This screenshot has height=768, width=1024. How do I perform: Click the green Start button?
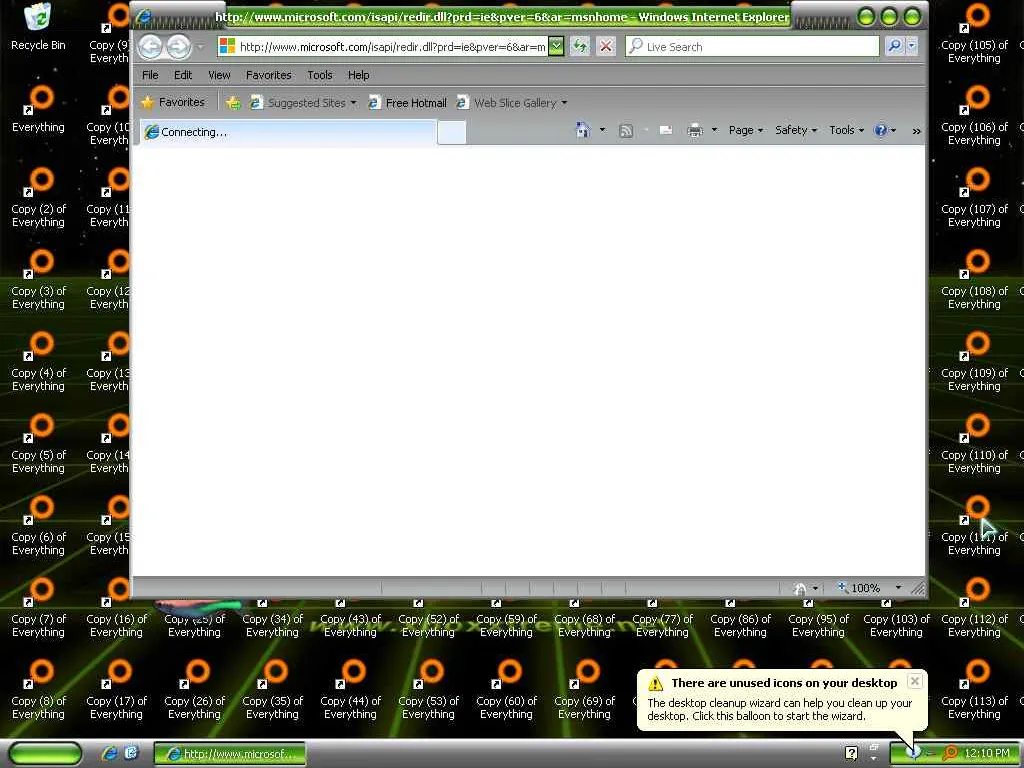click(x=45, y=754)
